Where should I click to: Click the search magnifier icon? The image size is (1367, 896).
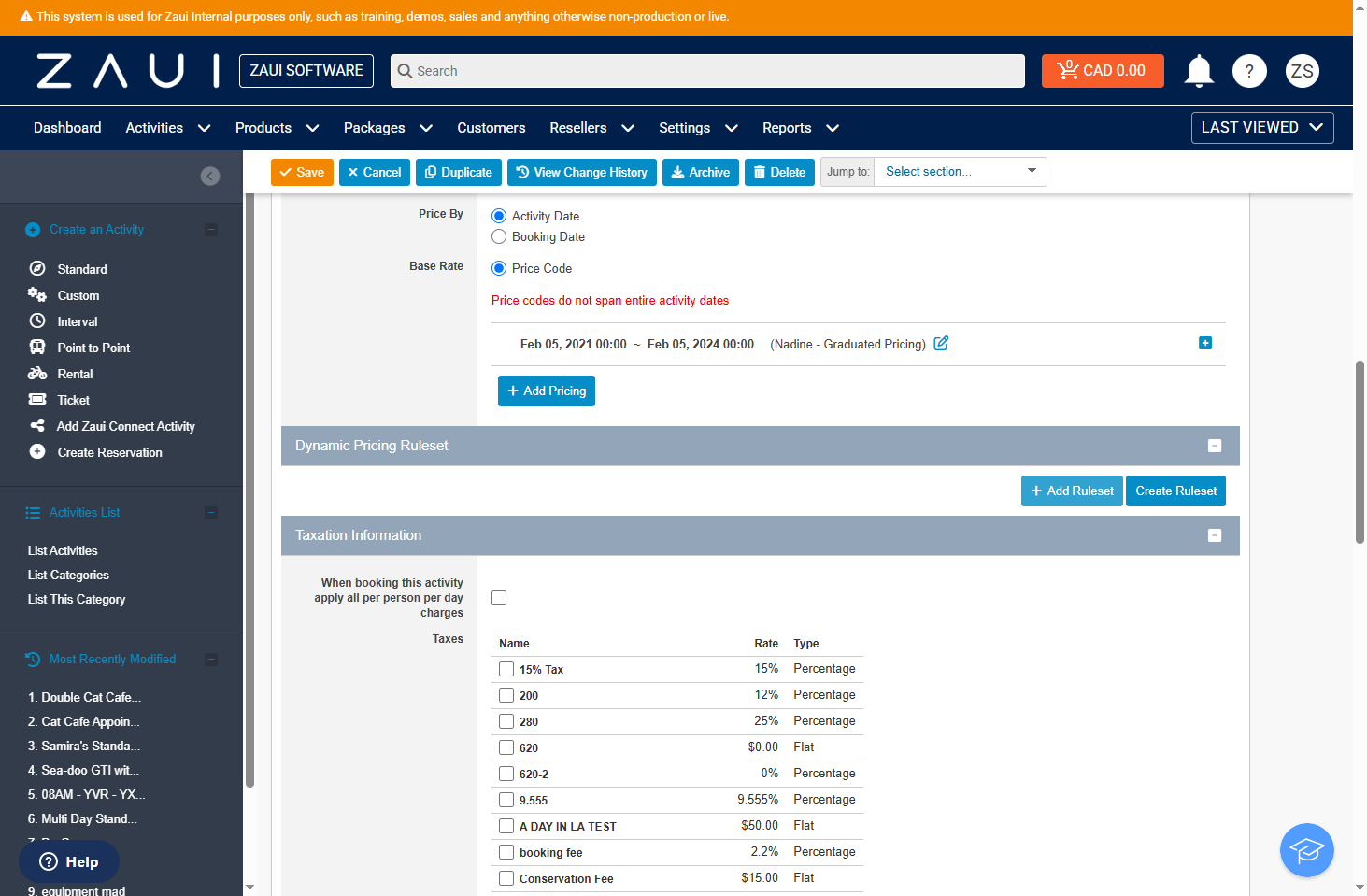(x=405, y=71)
